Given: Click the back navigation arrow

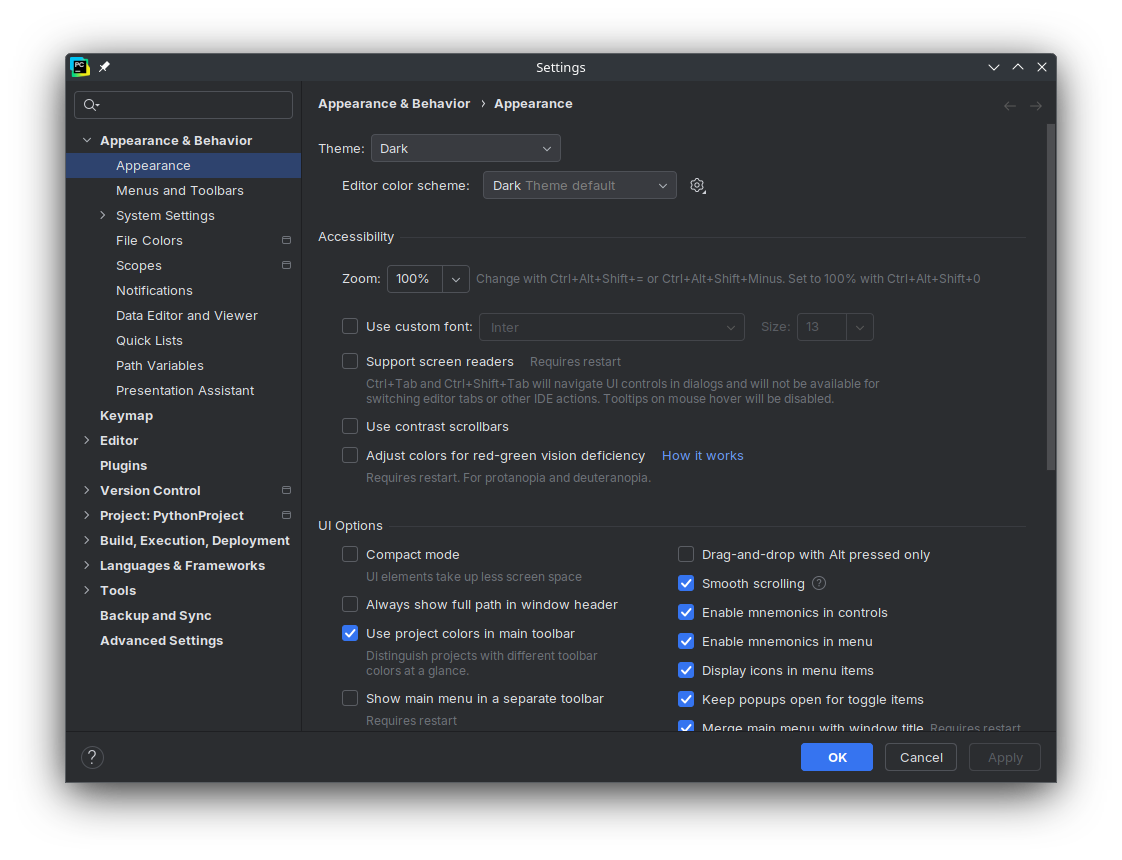Looking at the screenshot, I should (1010, 106).
